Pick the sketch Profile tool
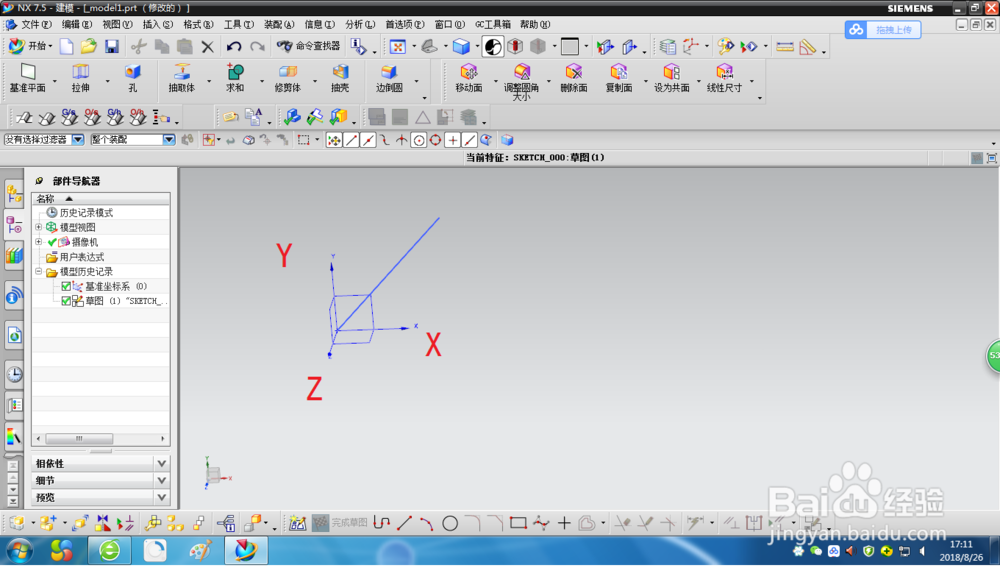Image resolution: width=1000 pixels, height=568 pixels. pyautogui.click(x=381, y=523)
